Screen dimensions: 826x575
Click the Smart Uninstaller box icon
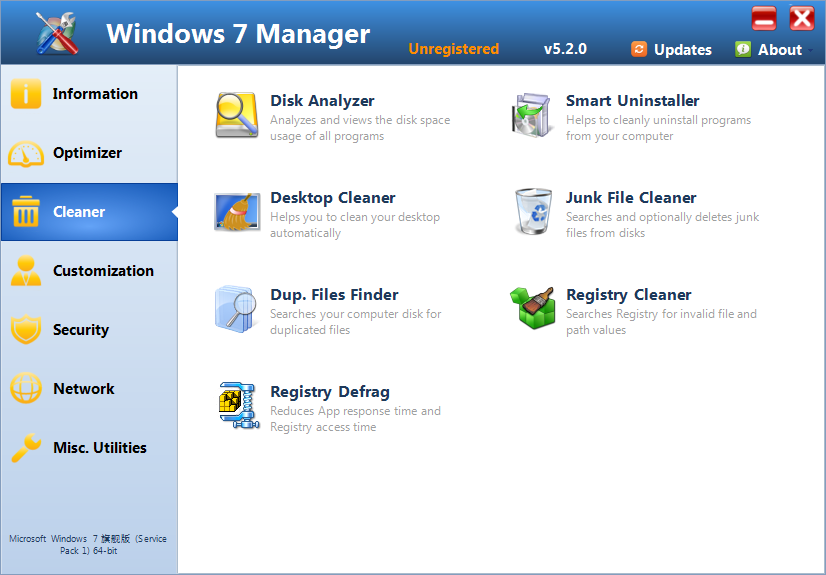(x=533, y=115)
